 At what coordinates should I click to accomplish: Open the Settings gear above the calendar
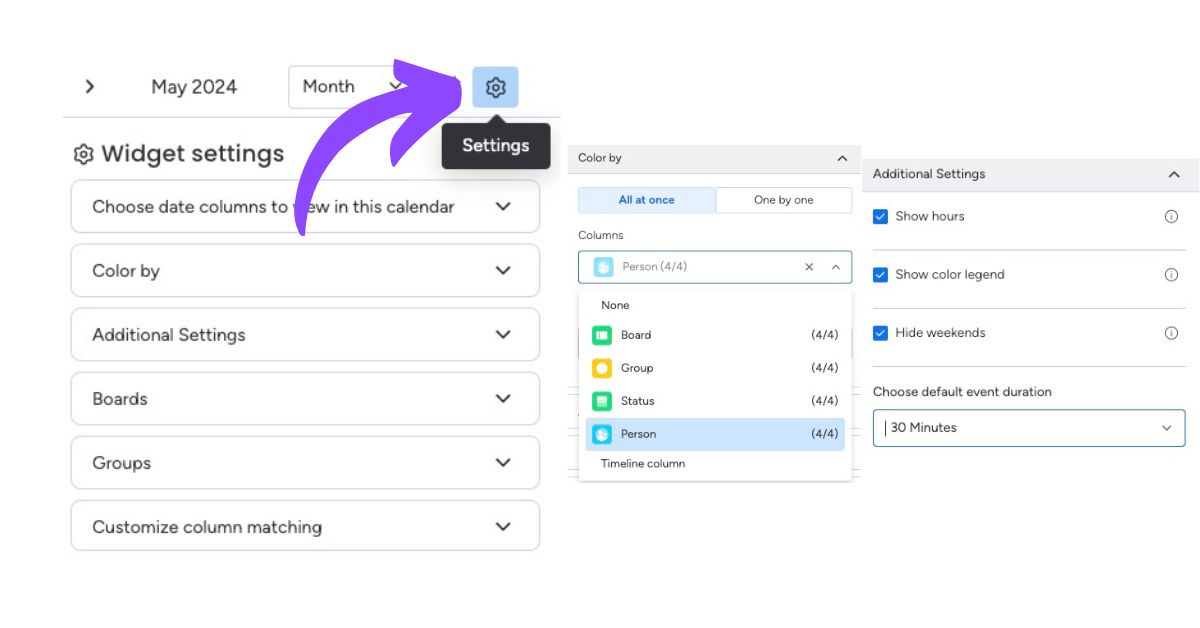[x=496, y=87]
